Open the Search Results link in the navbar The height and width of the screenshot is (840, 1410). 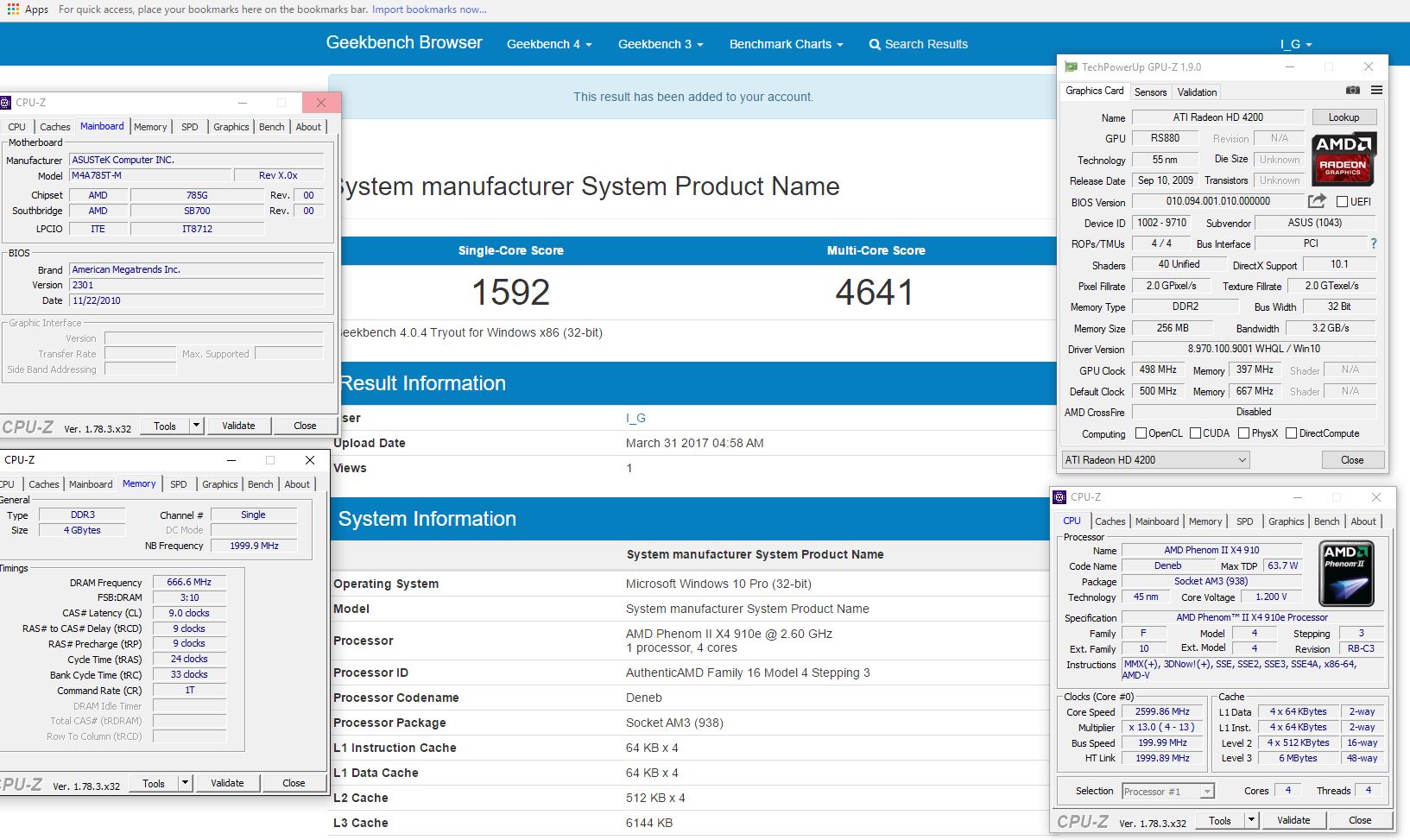pyautogui.click(x=918, y=44)
